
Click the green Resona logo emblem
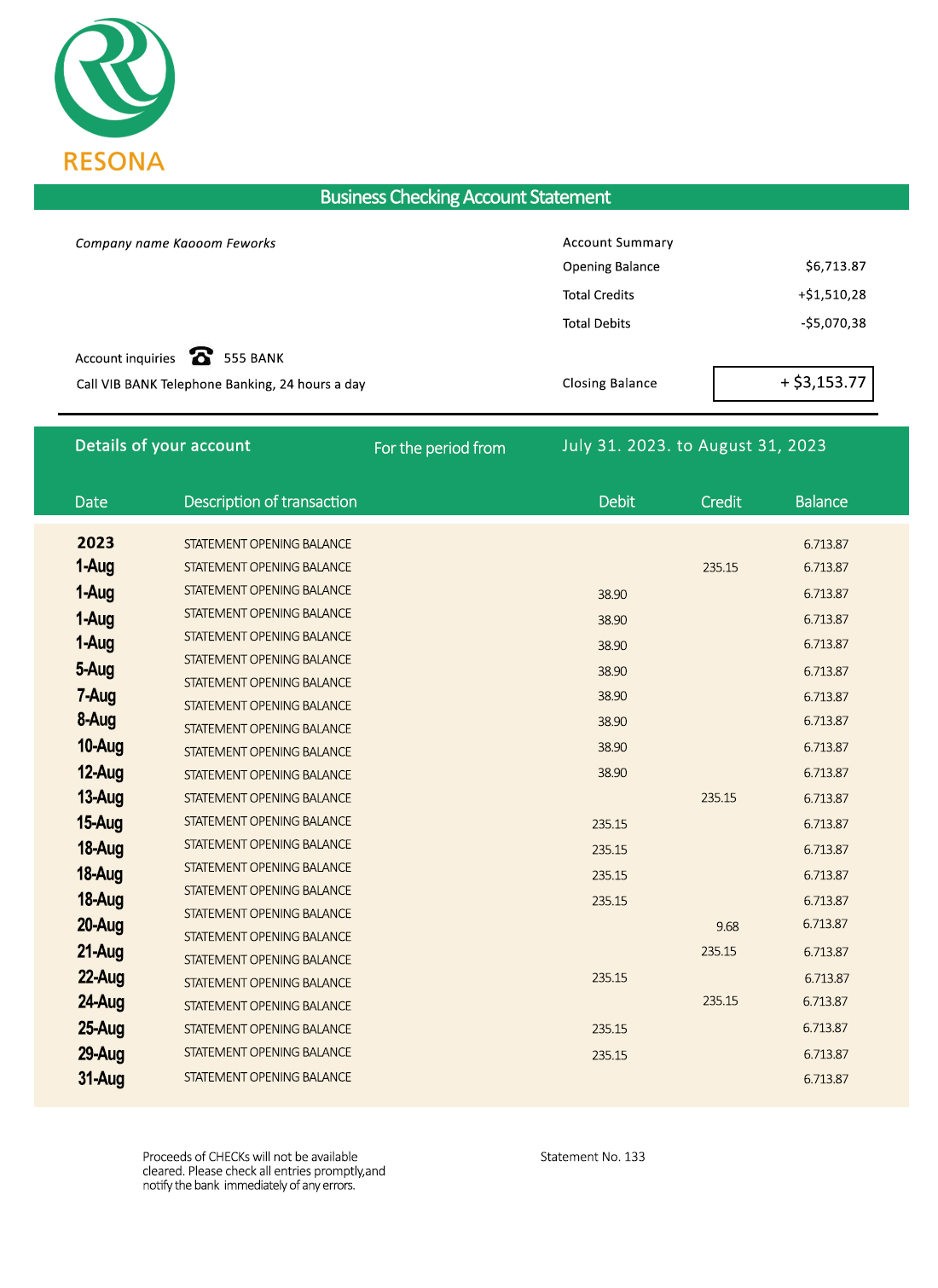(114, 78)
